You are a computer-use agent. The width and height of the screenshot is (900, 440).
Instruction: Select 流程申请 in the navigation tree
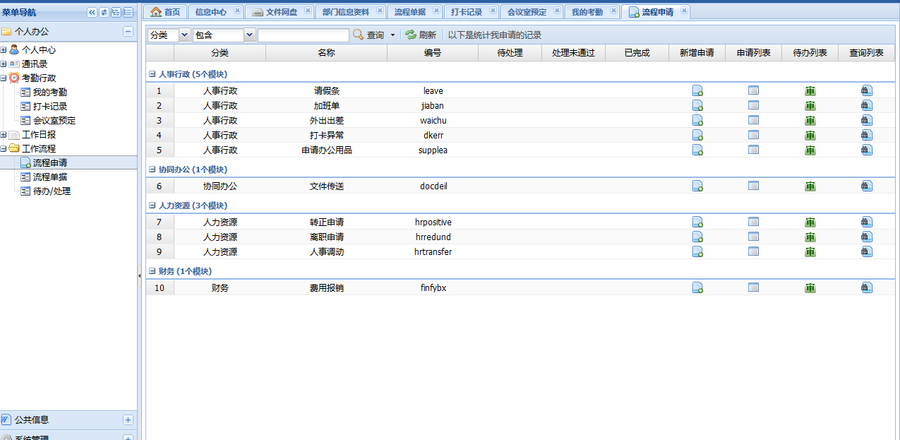[x=50, y=163]
